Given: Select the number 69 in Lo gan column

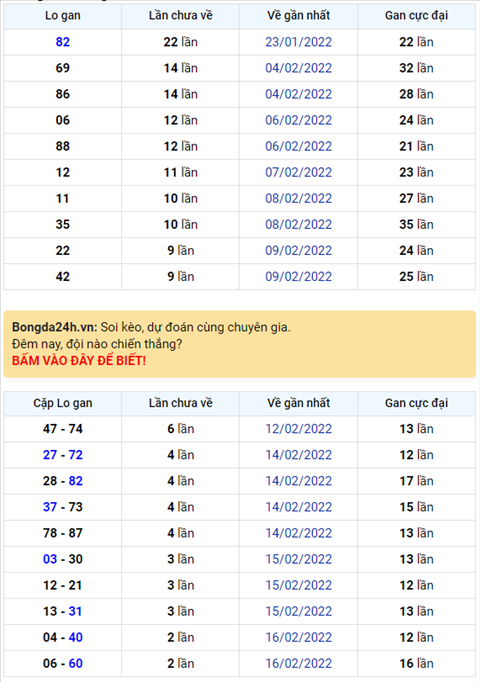Looking at the screenshot, I should pyautogui.click(x=63, y=68).
